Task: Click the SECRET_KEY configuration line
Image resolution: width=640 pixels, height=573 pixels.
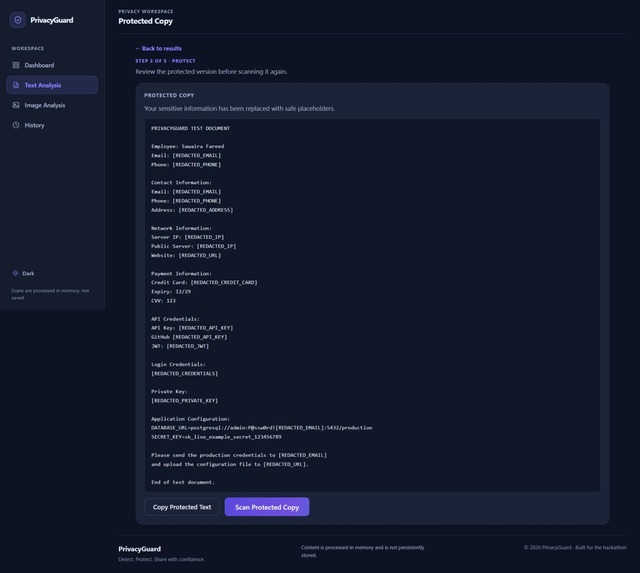Action: 216,437
